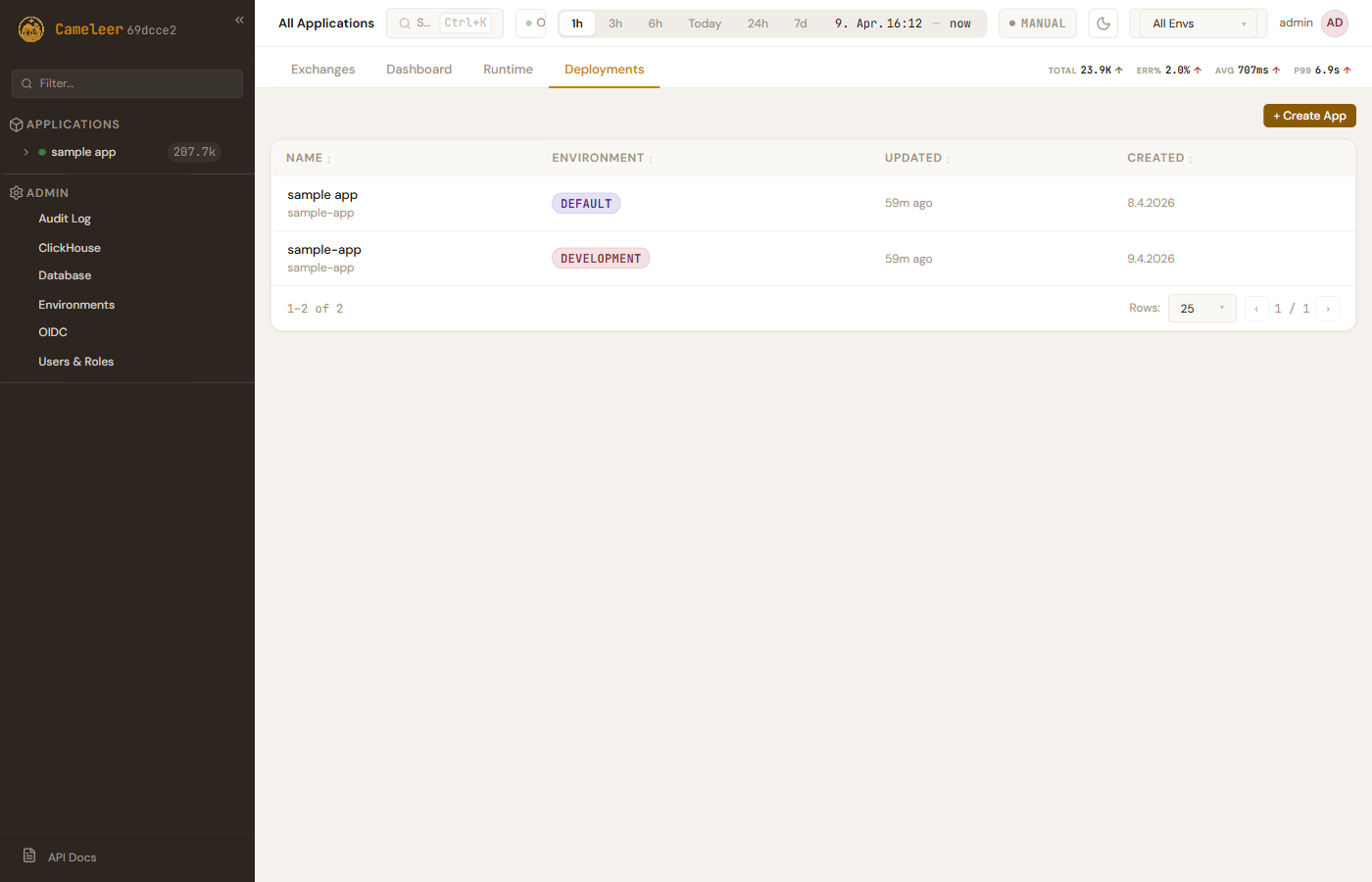Sort by Name column sort icon
Viewport: 1372px width, 882px height.
(329, 159)
